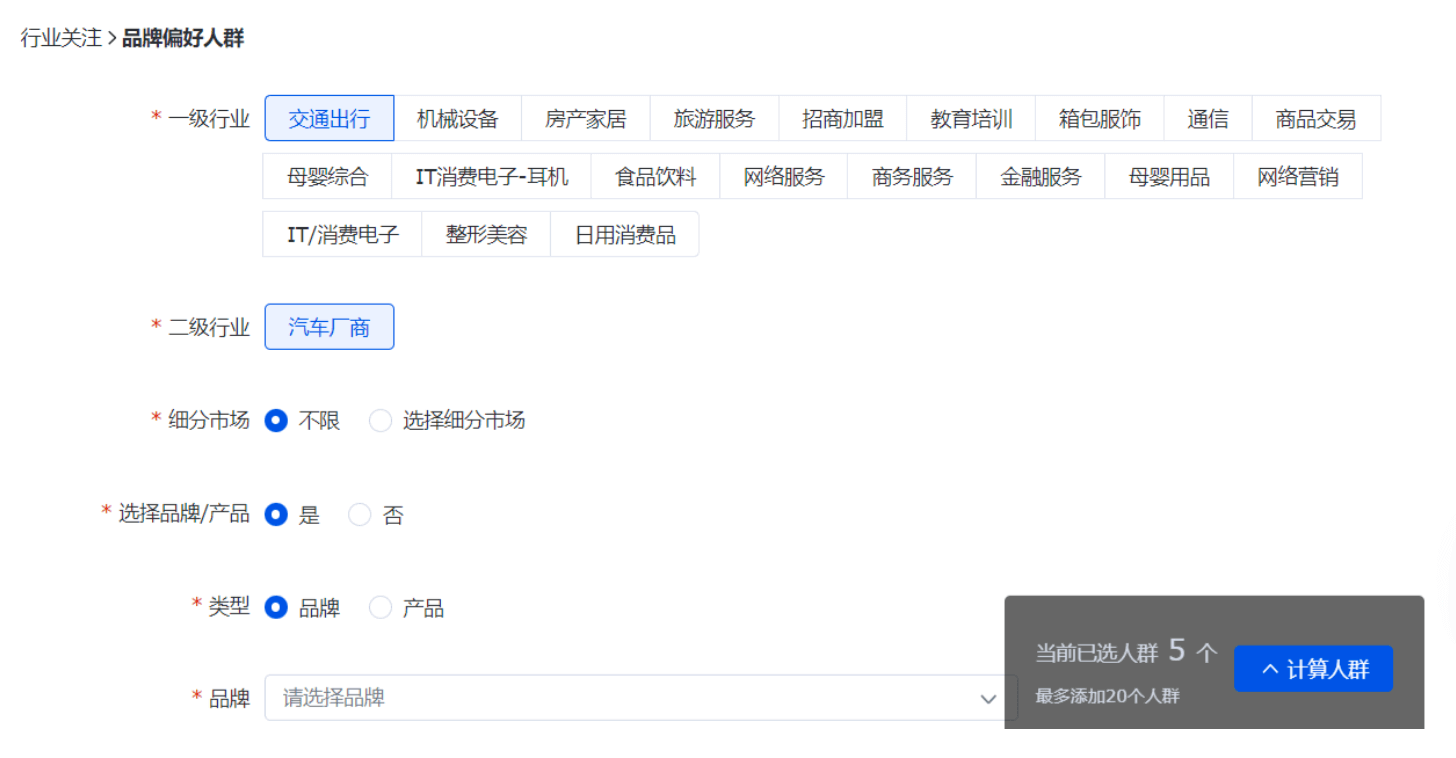Click the 品牌偏好人群 breadcrumb title
Image resolution: width=1456 pixels, height=758 pixels.
(183, 39)
